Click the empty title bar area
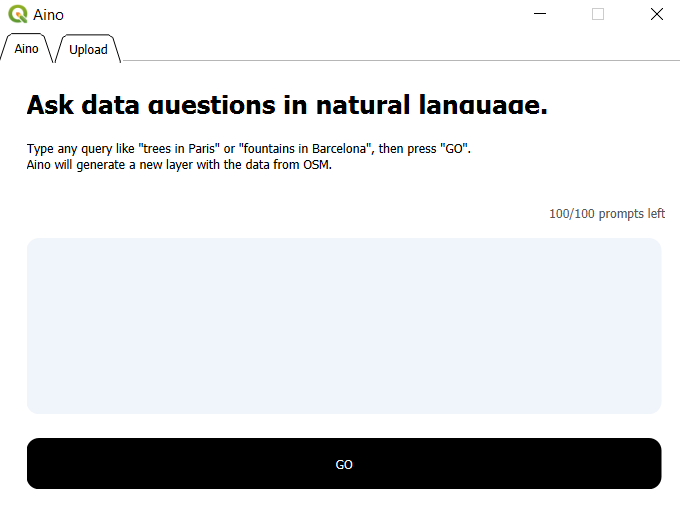 (300, 15)
